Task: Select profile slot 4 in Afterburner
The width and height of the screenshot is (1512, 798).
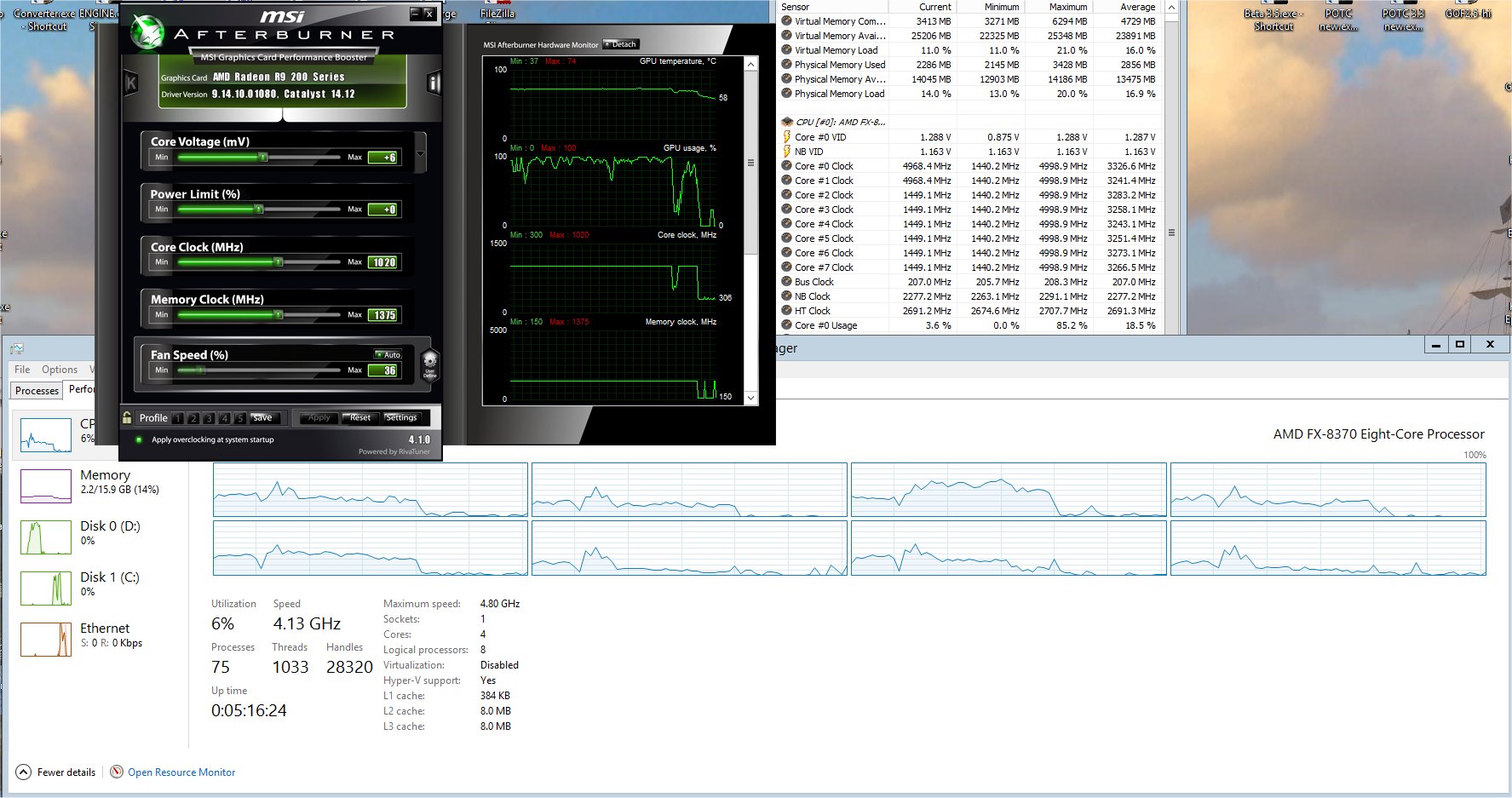Action: click(x=225, y=418)
